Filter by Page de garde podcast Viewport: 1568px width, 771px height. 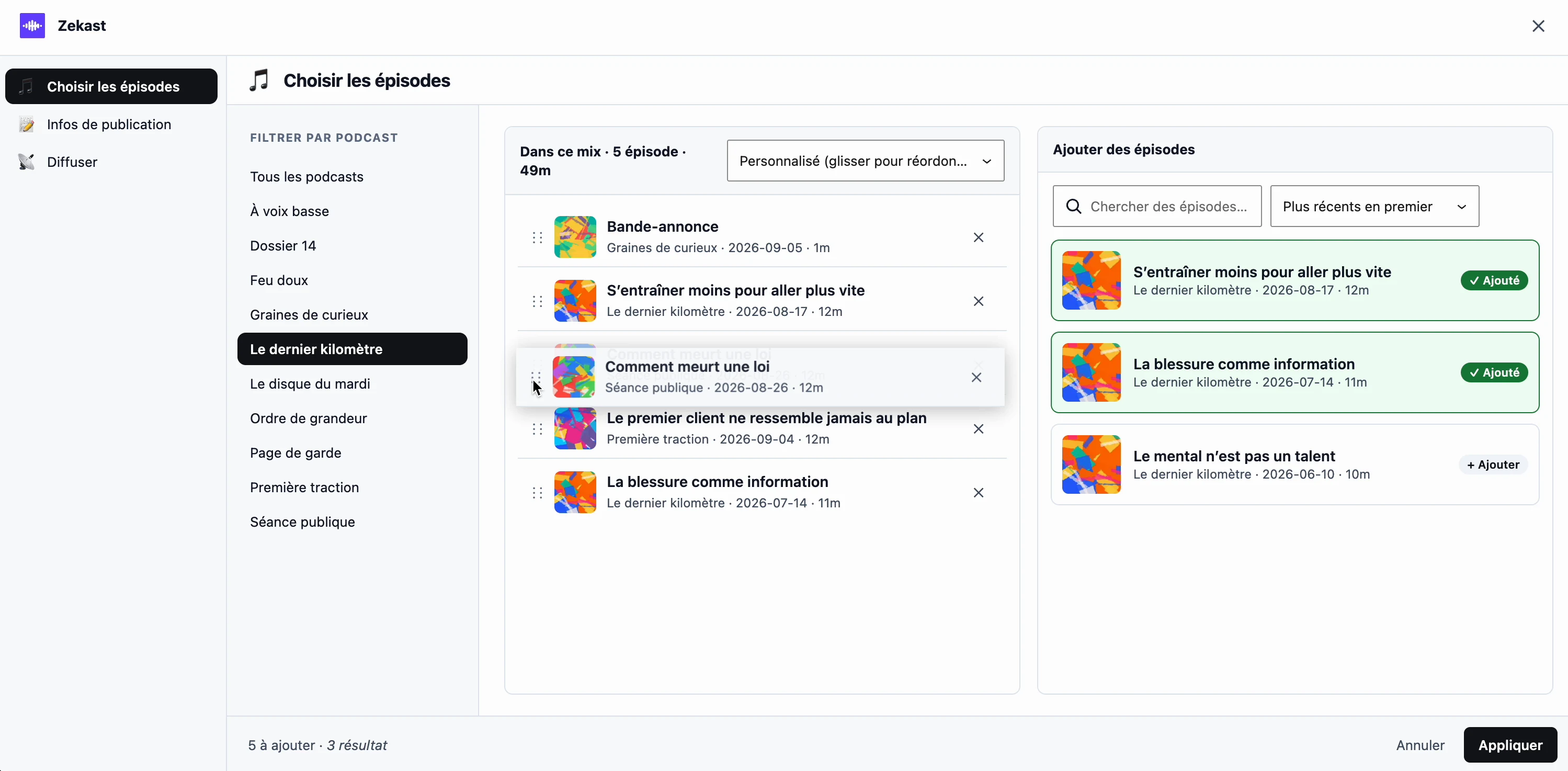pos(353,453)
